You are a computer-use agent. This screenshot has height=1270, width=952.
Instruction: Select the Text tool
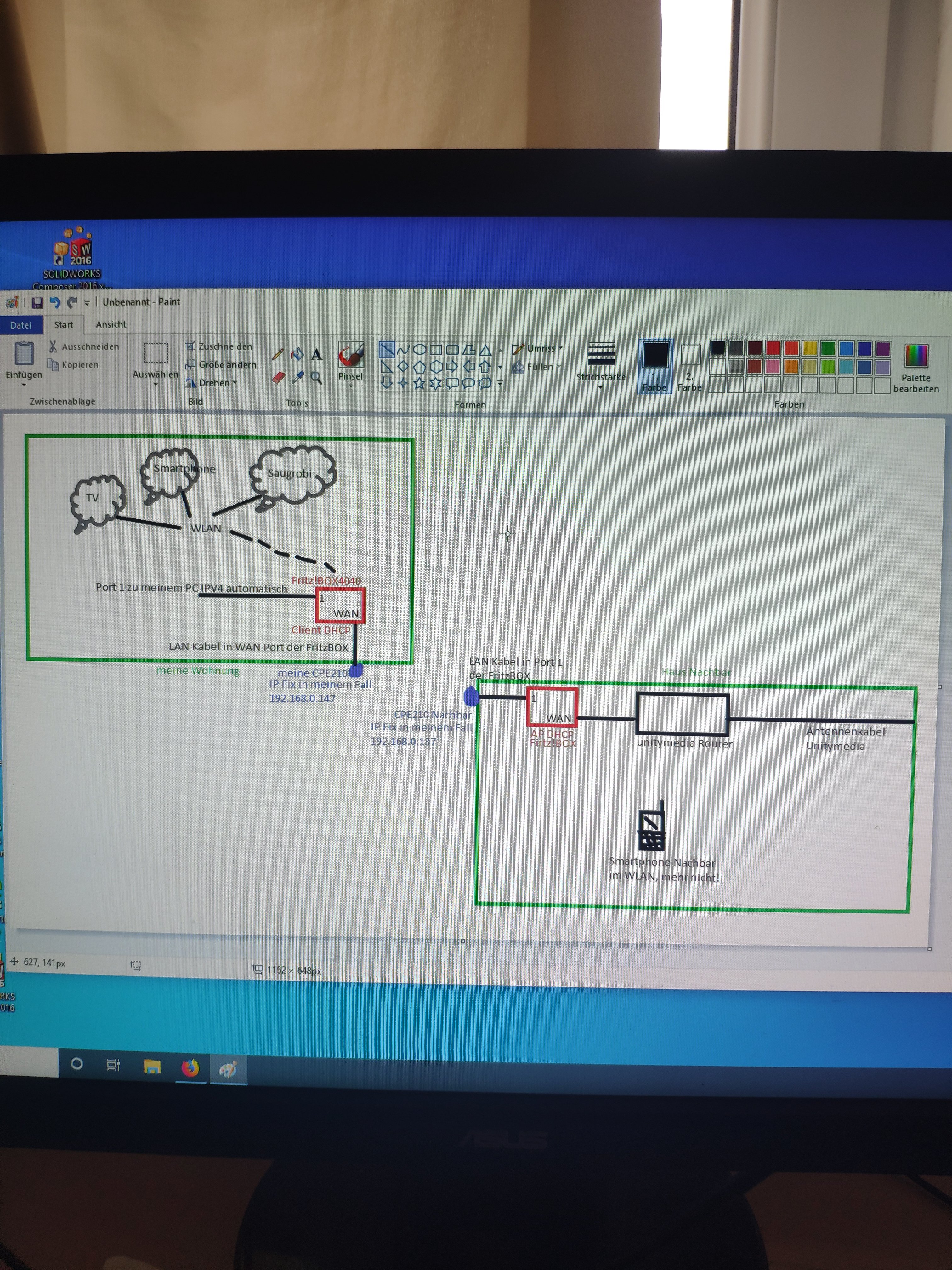click(x=316, y=355)
